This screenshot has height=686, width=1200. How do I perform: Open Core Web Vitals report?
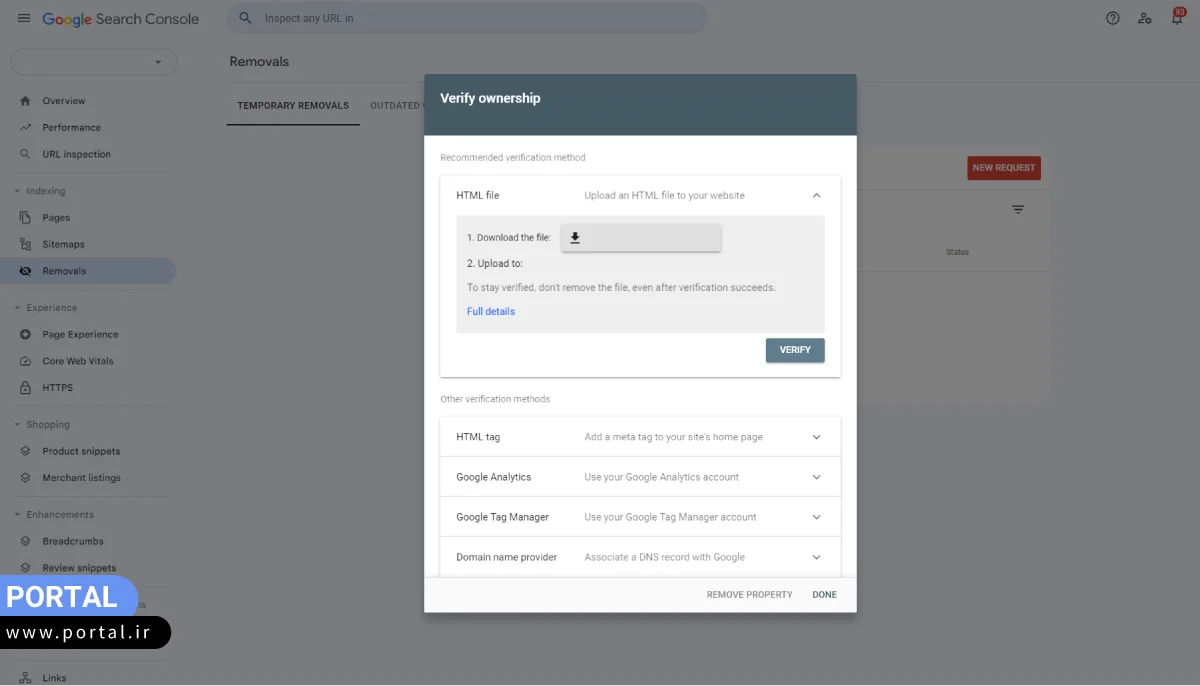78,361
